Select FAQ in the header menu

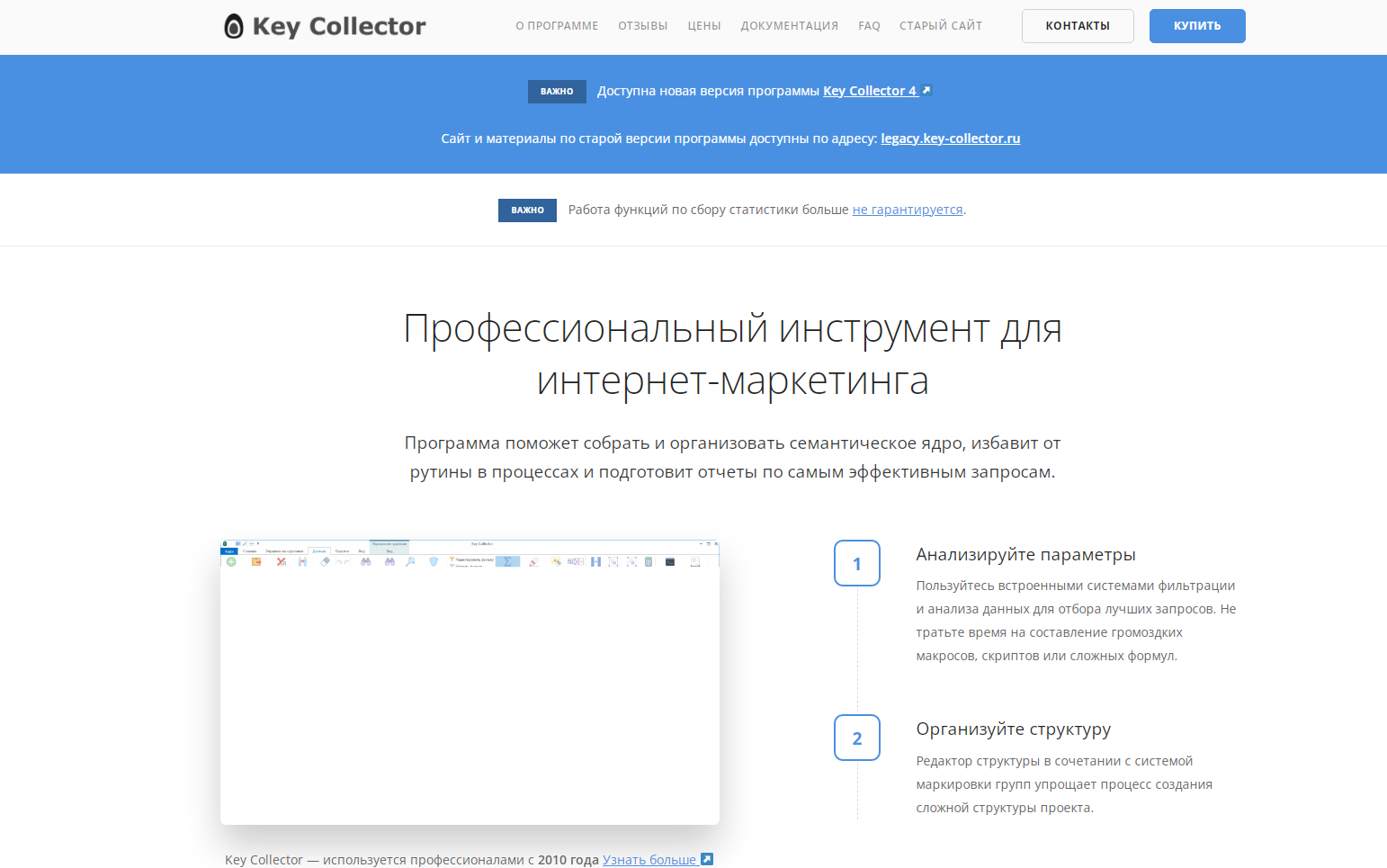tap(869, 26)
